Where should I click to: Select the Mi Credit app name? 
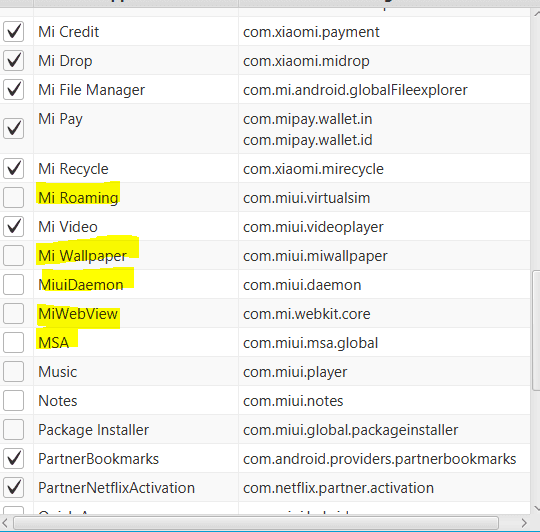click(69, 32)
